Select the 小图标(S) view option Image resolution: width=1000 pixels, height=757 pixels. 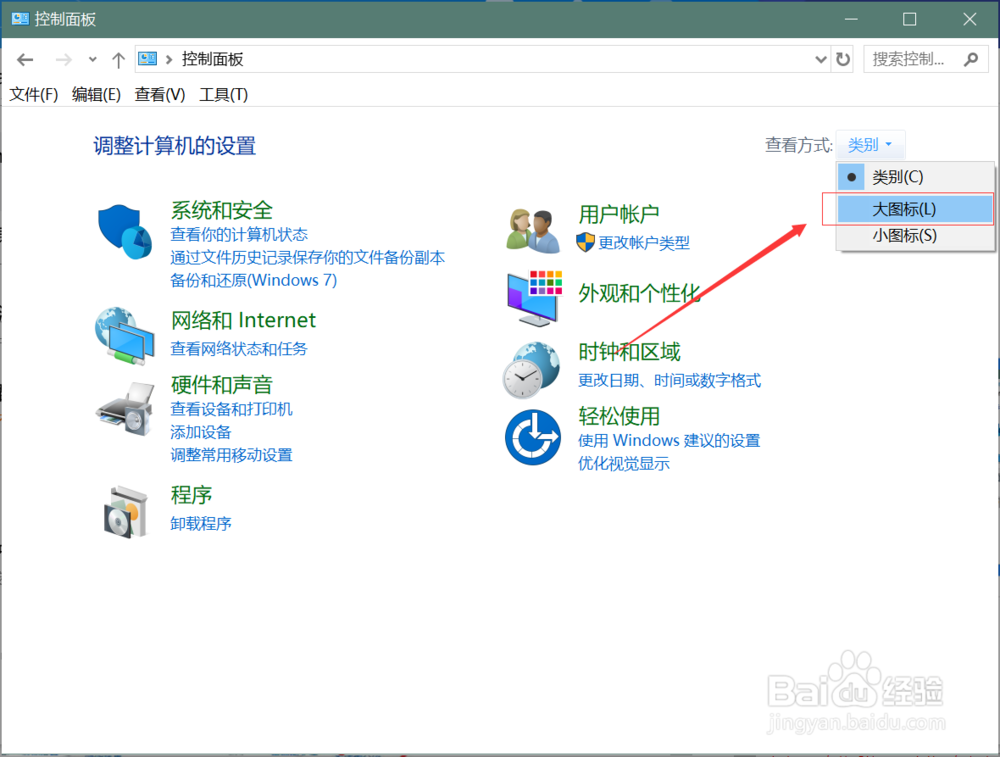pos(915,236)
